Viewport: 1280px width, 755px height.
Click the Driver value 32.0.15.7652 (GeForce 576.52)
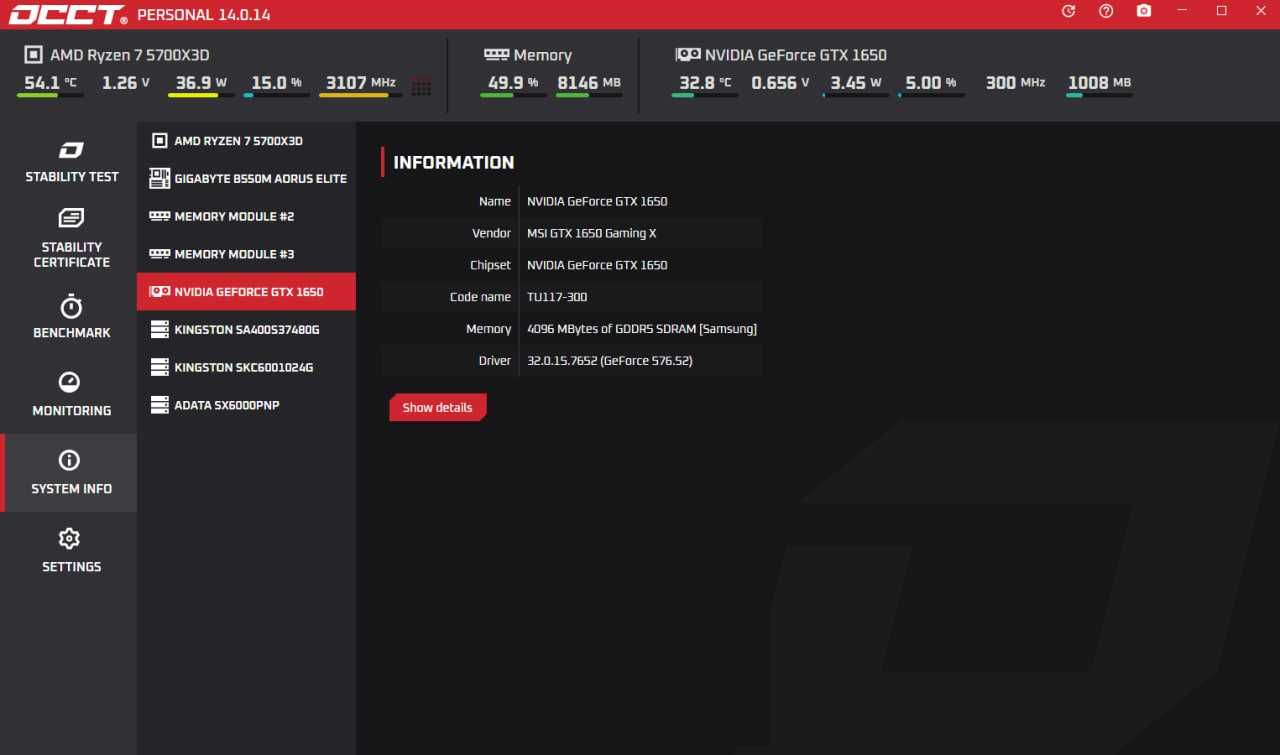[609, 361]
